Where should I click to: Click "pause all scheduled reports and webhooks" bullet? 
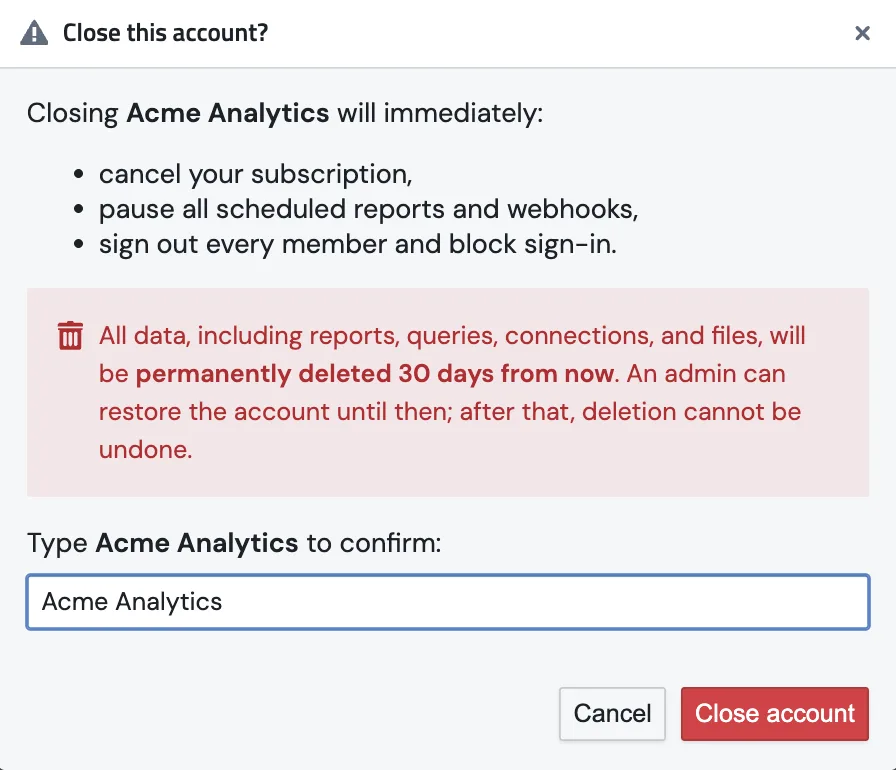369,209
